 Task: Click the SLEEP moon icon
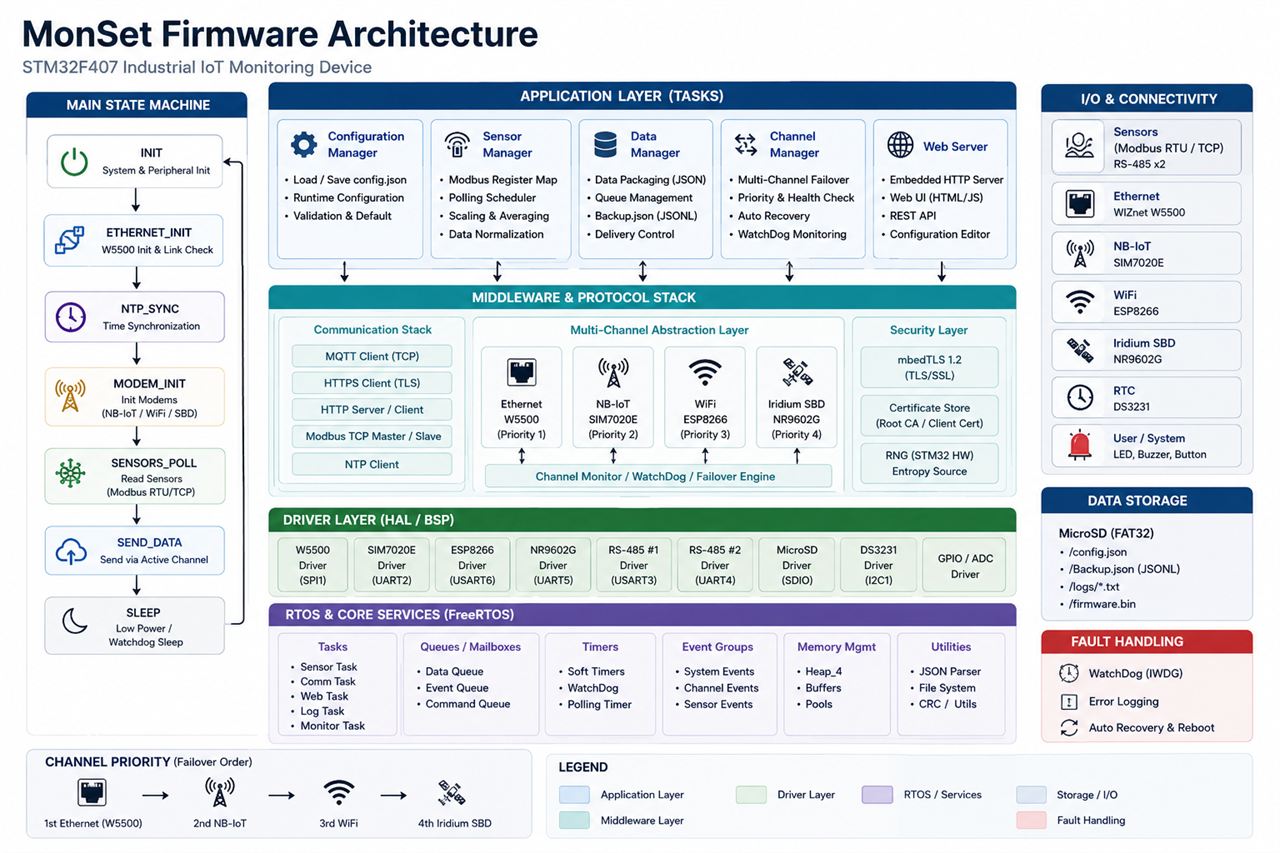(75, 622)
